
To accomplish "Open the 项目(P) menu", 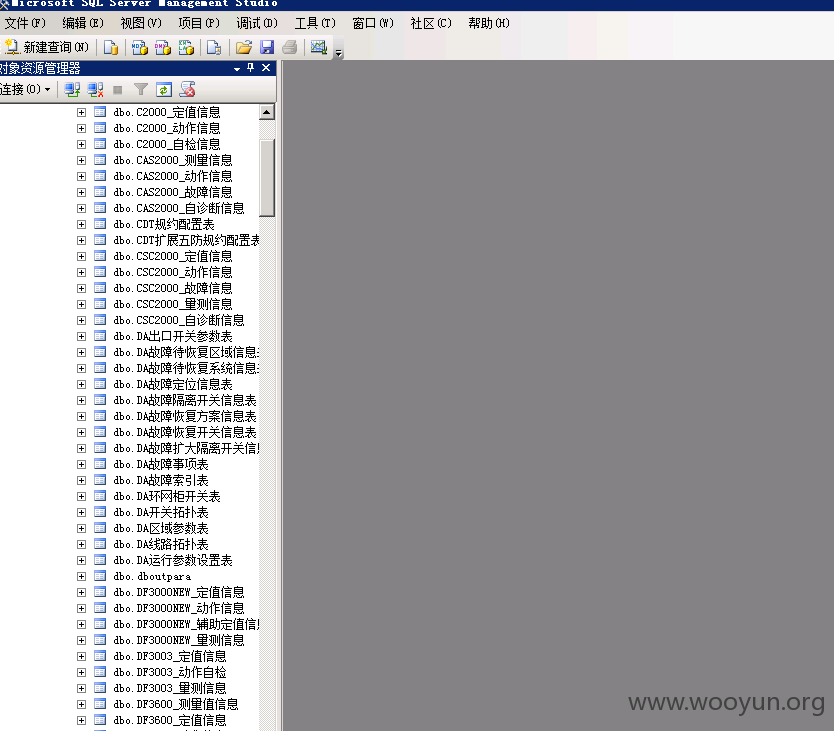I will click(199, 23).
